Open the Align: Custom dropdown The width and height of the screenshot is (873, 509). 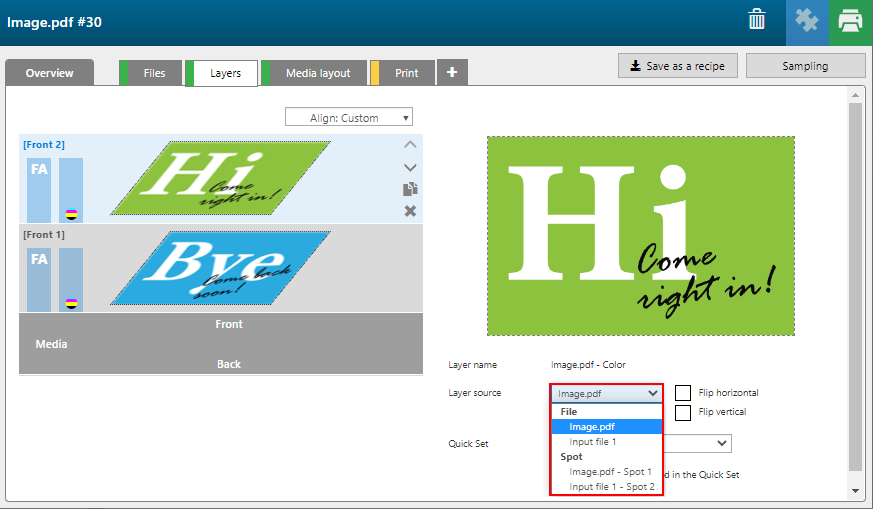click(x=348, y=118)
